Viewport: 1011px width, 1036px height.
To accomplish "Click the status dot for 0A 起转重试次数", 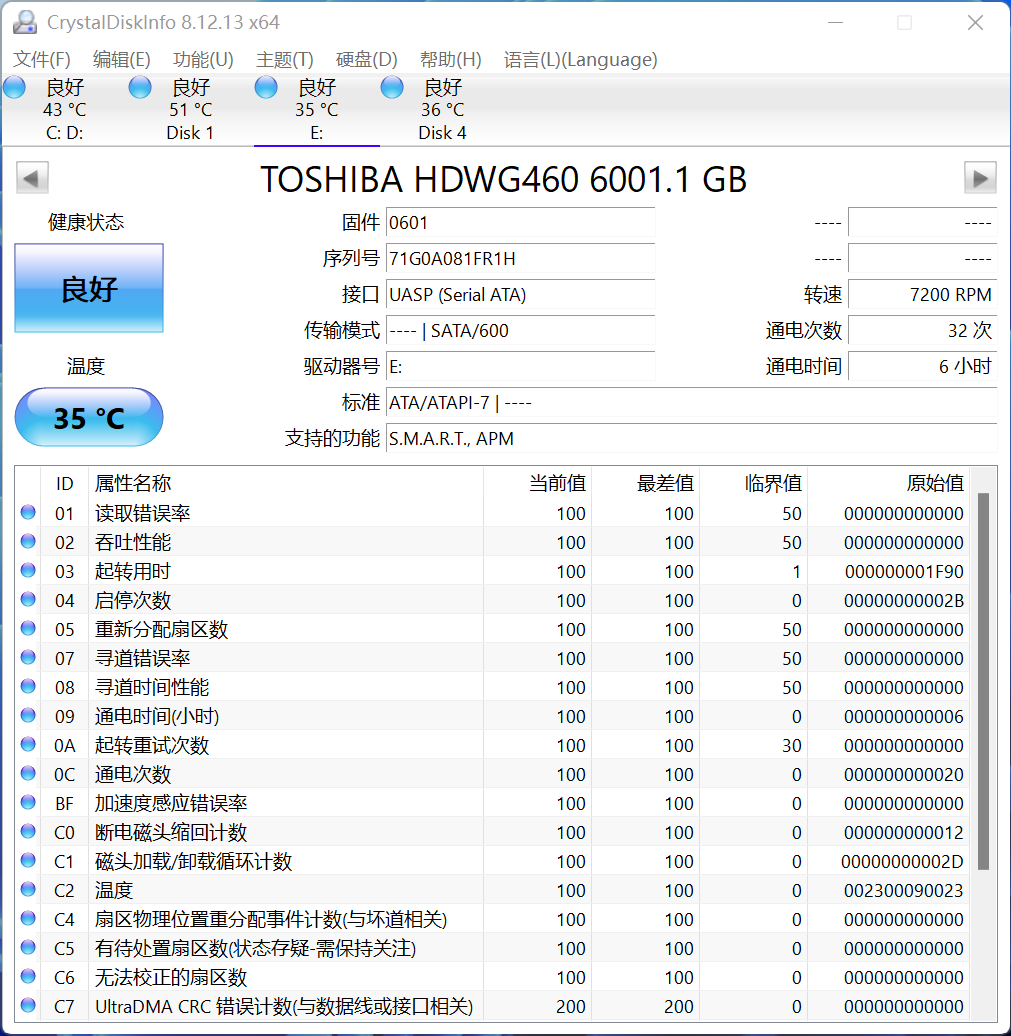I will [x=28, y=745].
